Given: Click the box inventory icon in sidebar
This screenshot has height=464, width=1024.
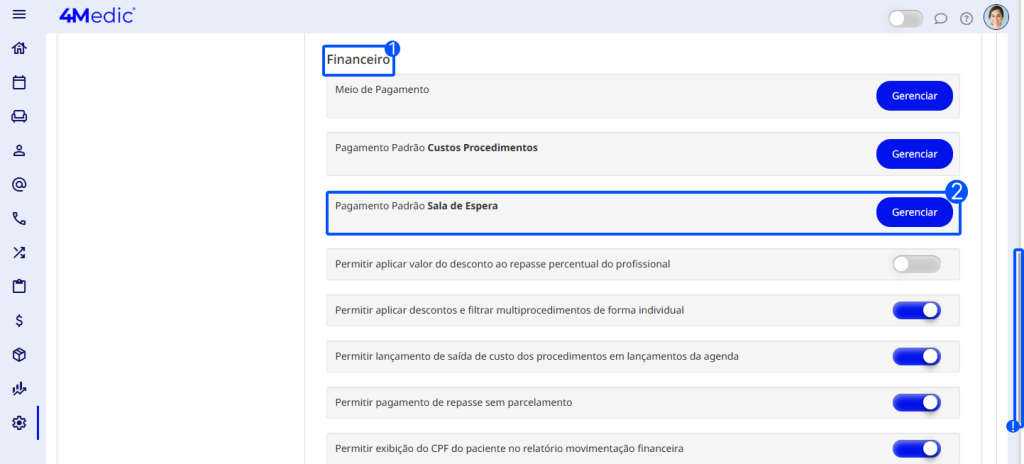Looking at the screenshot, I should [x=19, y=355].
